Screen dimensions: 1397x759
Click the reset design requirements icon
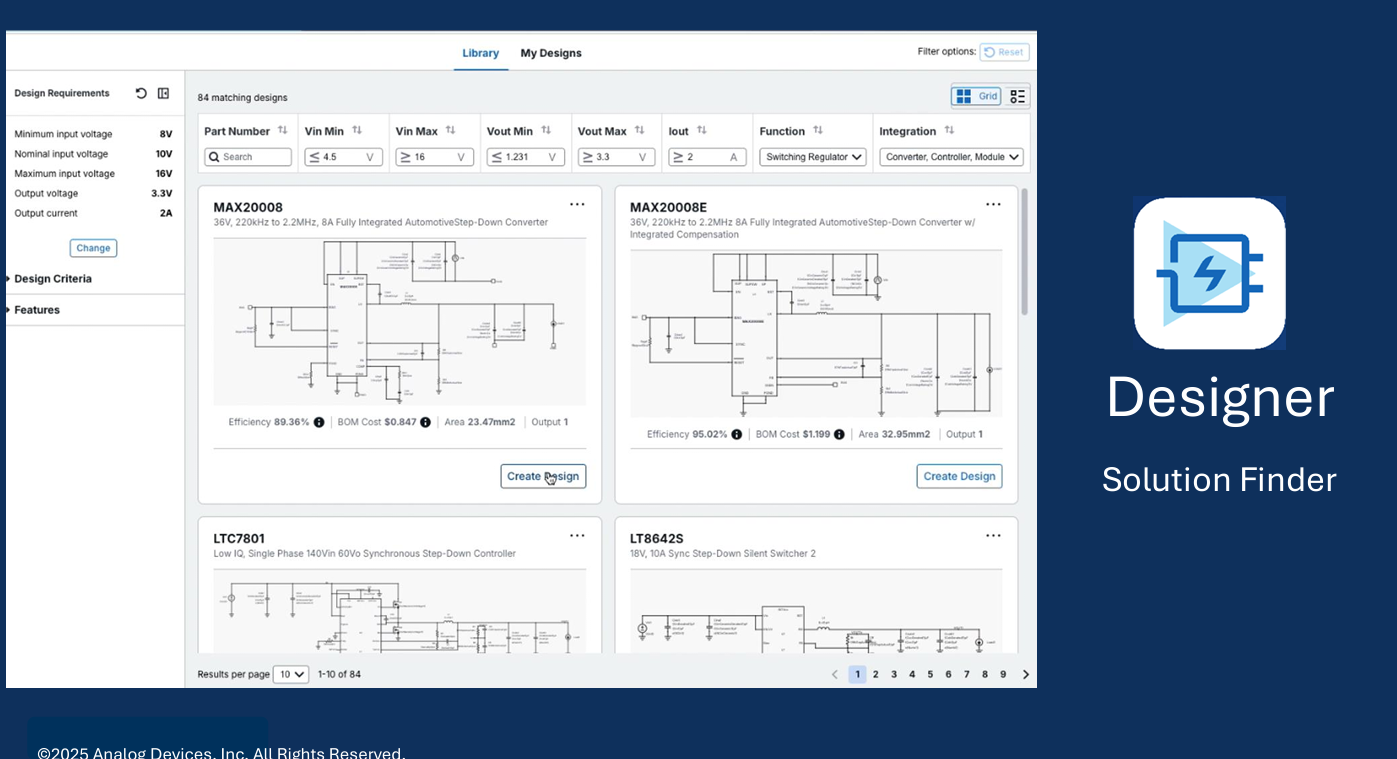[141, 93]
